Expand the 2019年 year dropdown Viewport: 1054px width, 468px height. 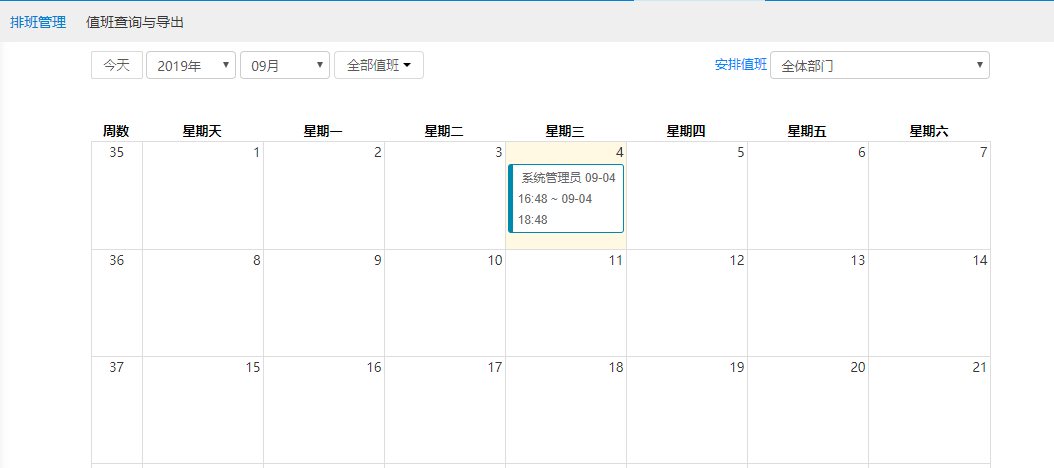click(191, 65)
